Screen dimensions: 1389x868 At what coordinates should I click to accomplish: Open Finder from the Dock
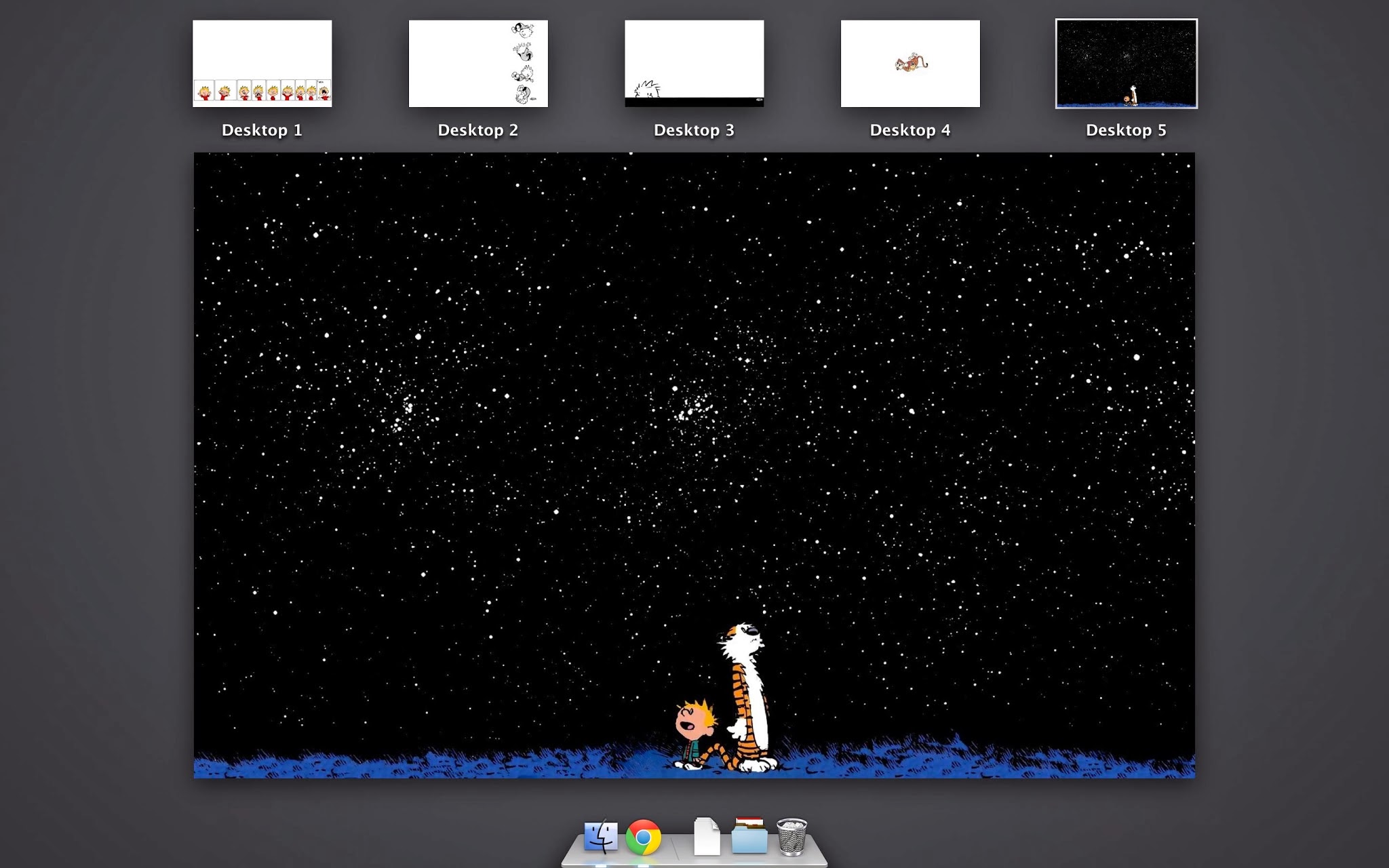(601, 837)
